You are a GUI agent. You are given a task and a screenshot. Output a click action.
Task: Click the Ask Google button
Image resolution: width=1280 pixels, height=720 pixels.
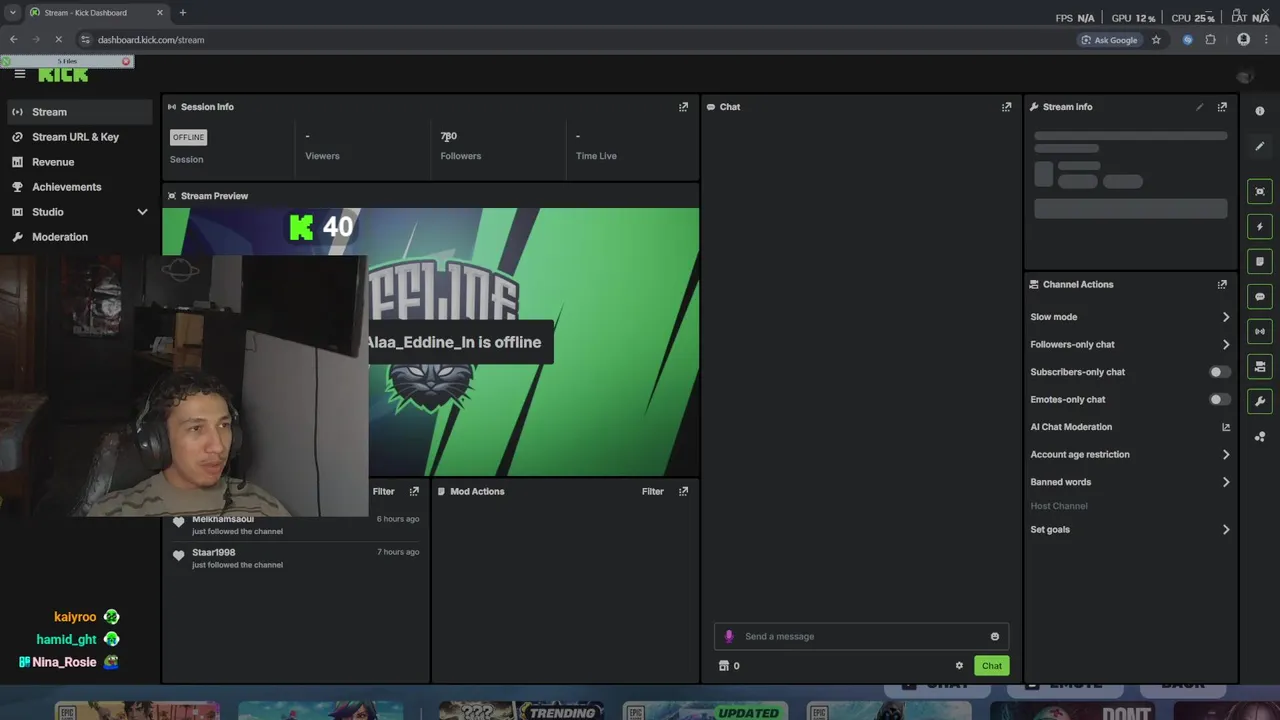click(1109, 40)
